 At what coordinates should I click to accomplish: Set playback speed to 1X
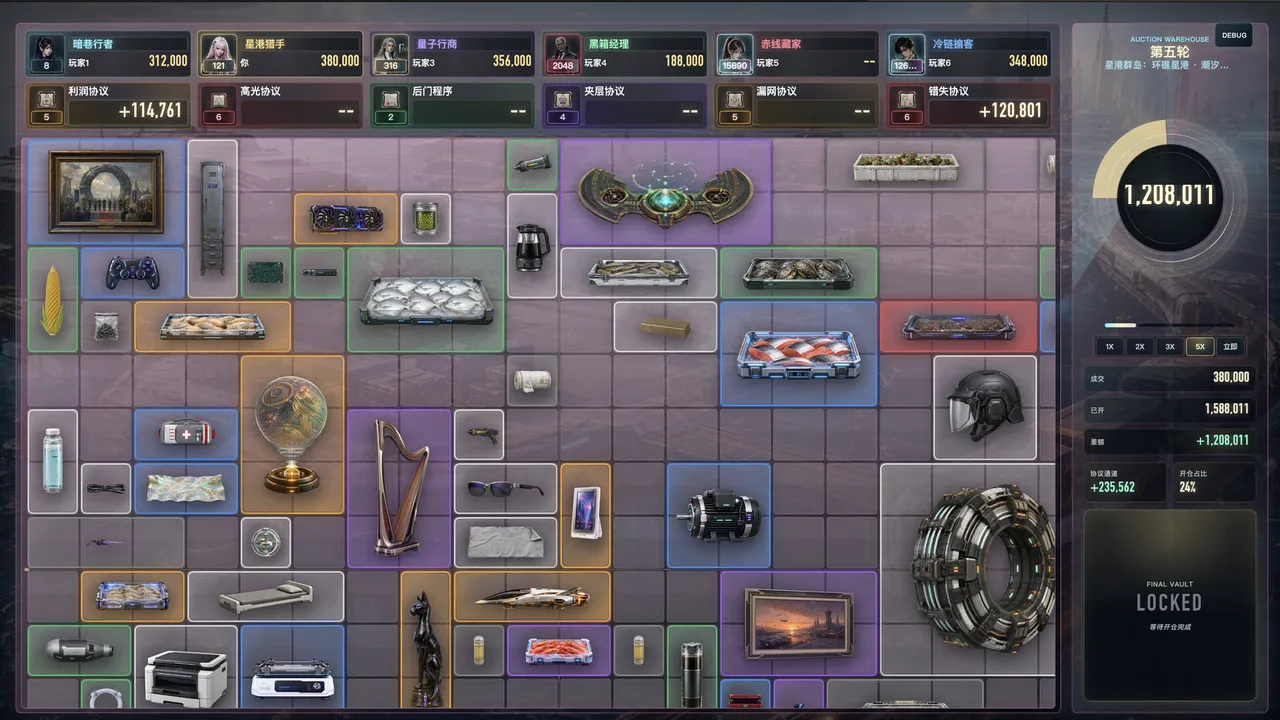(x=1109, y=347)
